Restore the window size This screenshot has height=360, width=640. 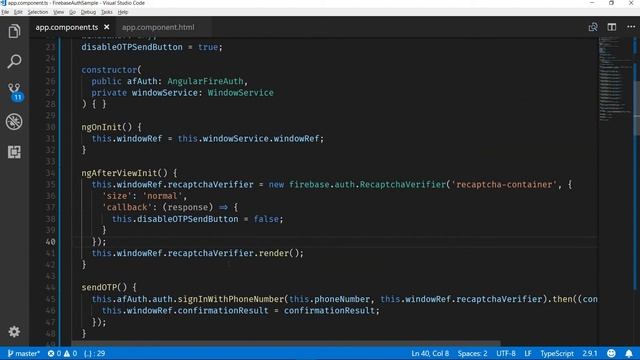(x=611, y=3)
